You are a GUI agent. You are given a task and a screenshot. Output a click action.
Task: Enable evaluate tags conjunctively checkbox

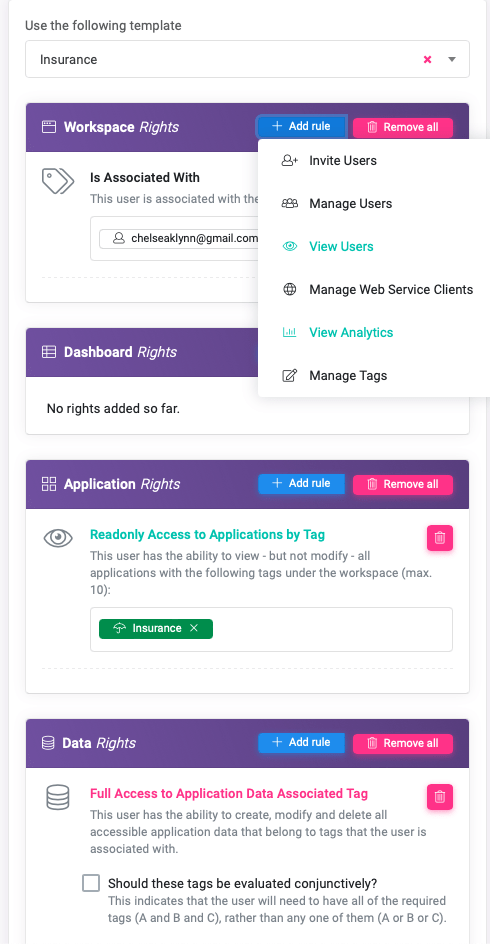(91, 883)
